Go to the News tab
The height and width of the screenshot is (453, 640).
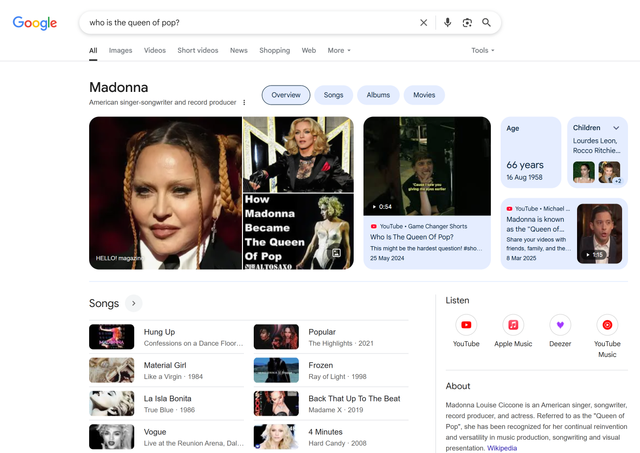[x=238, y=51]
